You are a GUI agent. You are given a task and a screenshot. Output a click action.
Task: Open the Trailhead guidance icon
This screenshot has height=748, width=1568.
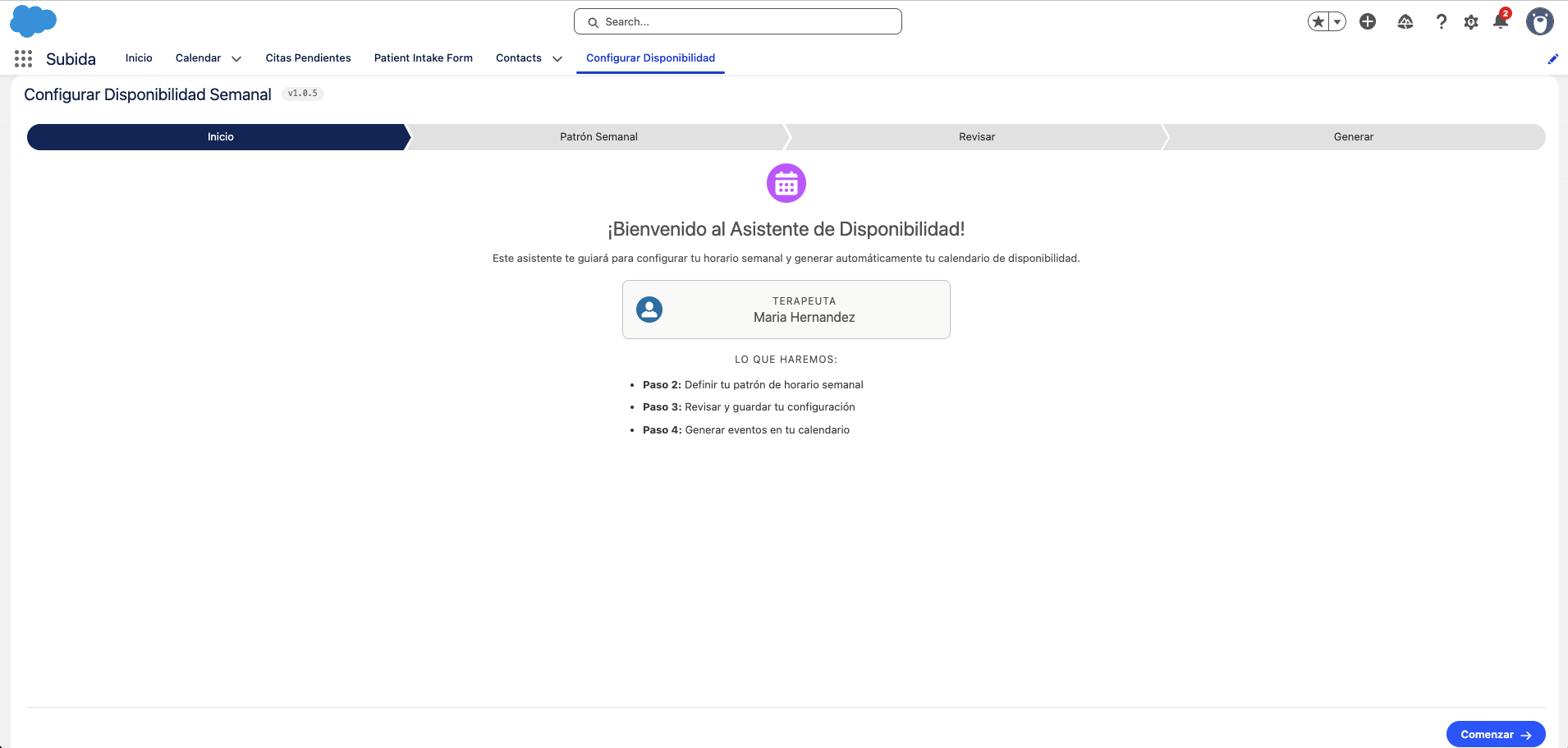[x=1405, y=22]
